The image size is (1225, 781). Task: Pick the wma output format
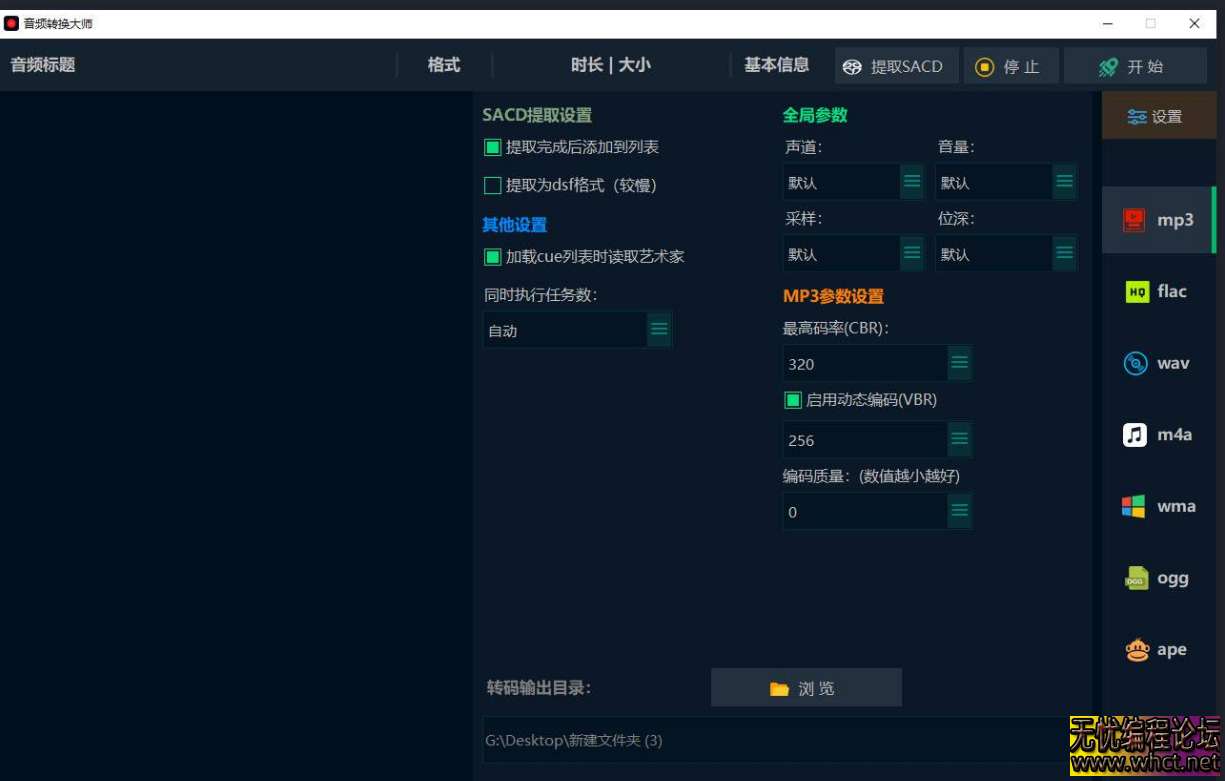1160,506
